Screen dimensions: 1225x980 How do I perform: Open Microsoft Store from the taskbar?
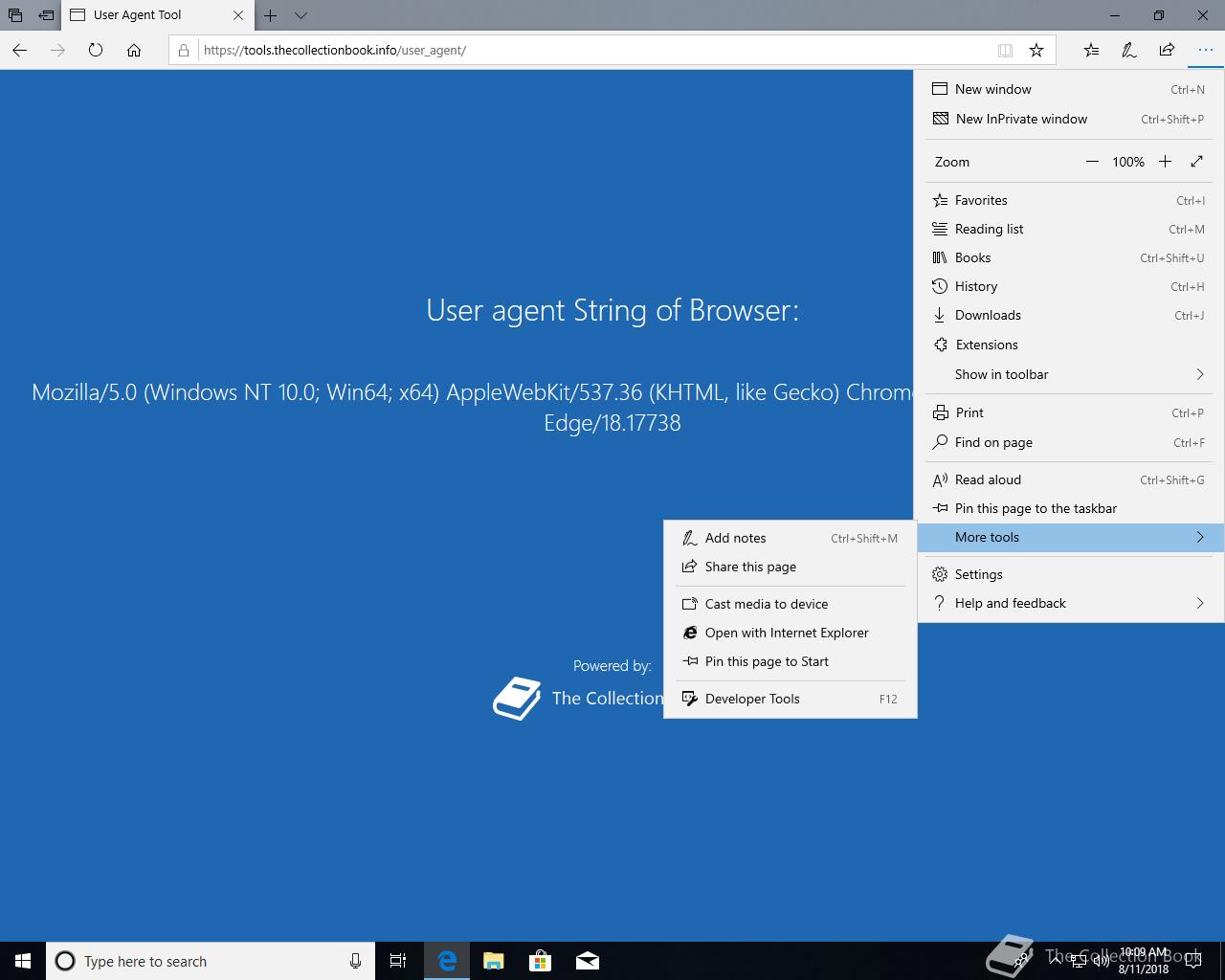pos(541,961)
